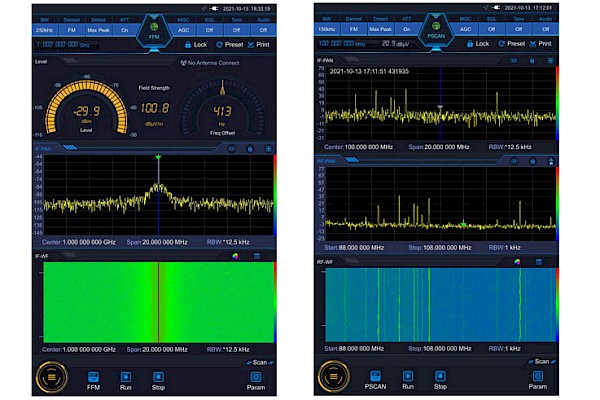Image resolution: width=600 pixels, height=400 pixels.
Task: Click the FFM icon in bottom toolbar
Action: click(x=93, y=379)
